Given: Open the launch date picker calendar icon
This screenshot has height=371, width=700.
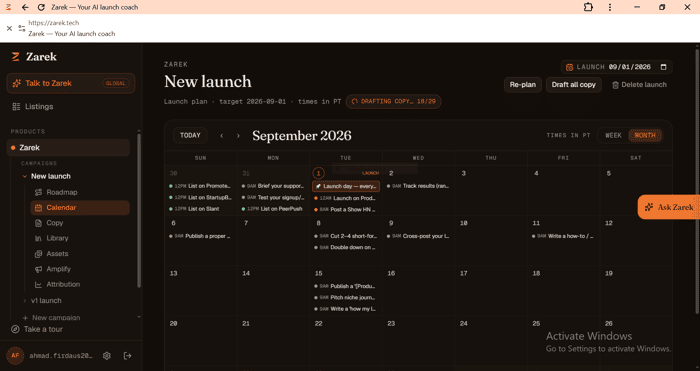Looking at the screenshot, I should (663, 67).
